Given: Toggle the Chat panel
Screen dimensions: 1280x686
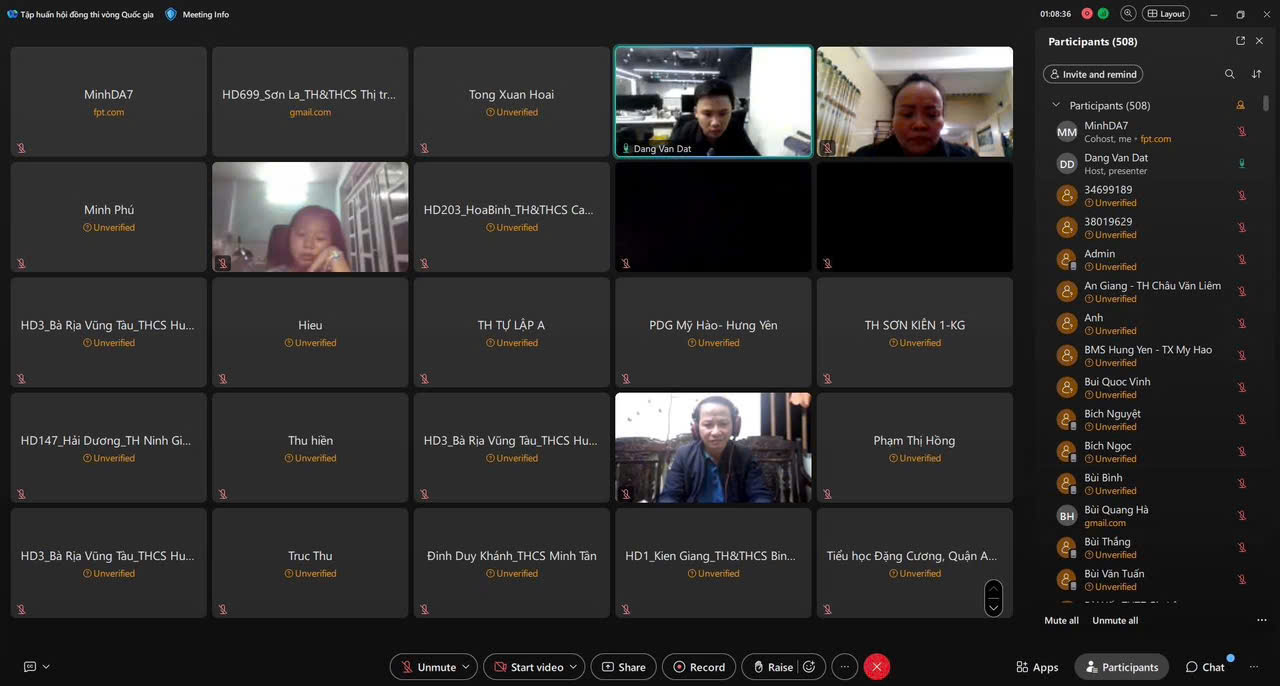Looking at the screenshot, I should click(1205, 667).
